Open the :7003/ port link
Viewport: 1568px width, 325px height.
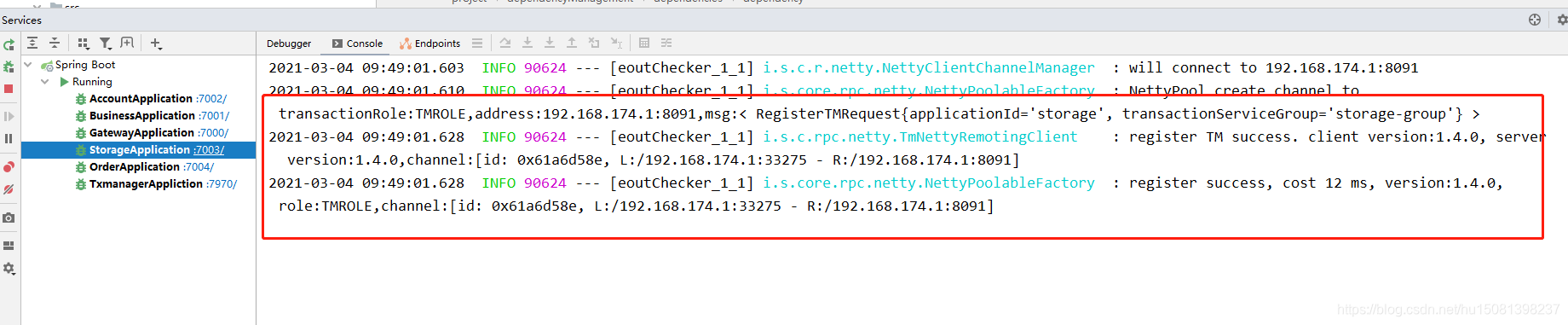tap(209, 150)
